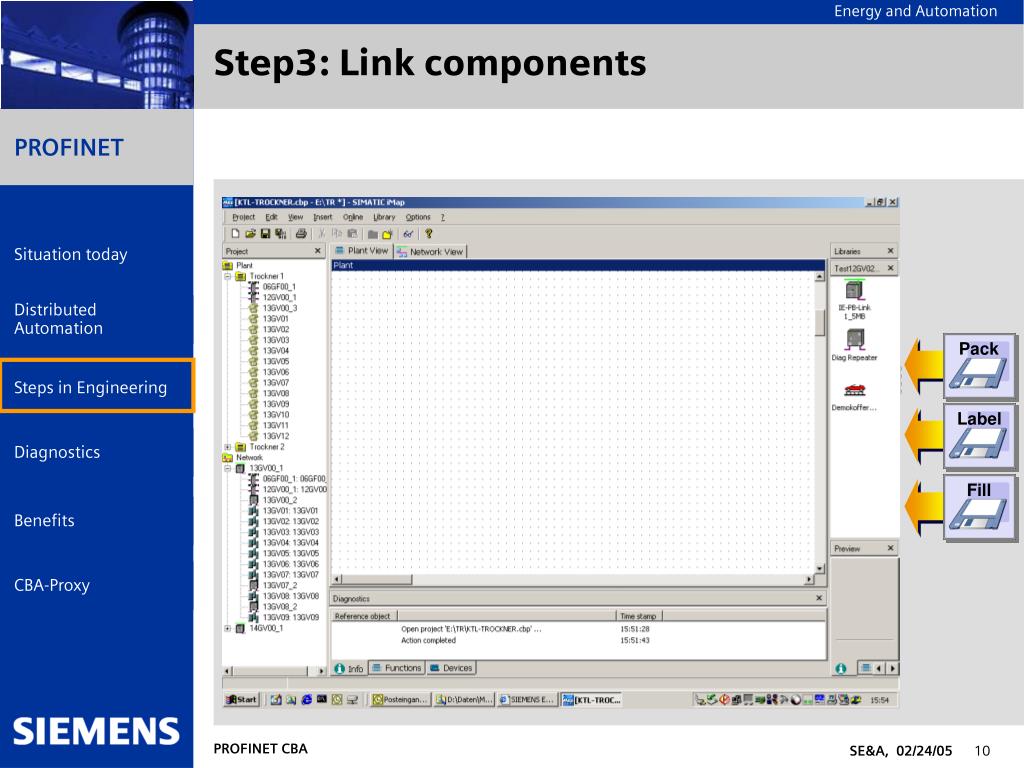1024x768 pixels.
Task: Click the Open project folder icon
Action: click(250, 234)
